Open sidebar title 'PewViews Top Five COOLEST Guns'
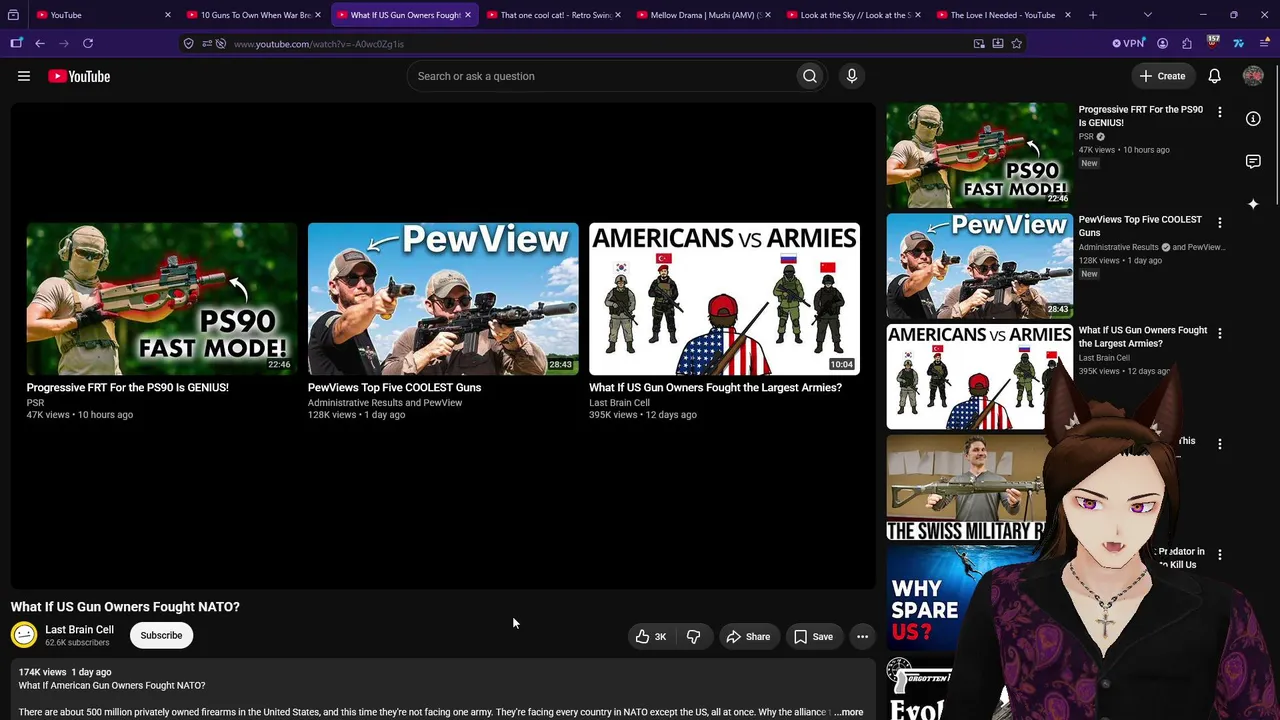Viewport: 1280px width, 720px height. point(1140,226)
